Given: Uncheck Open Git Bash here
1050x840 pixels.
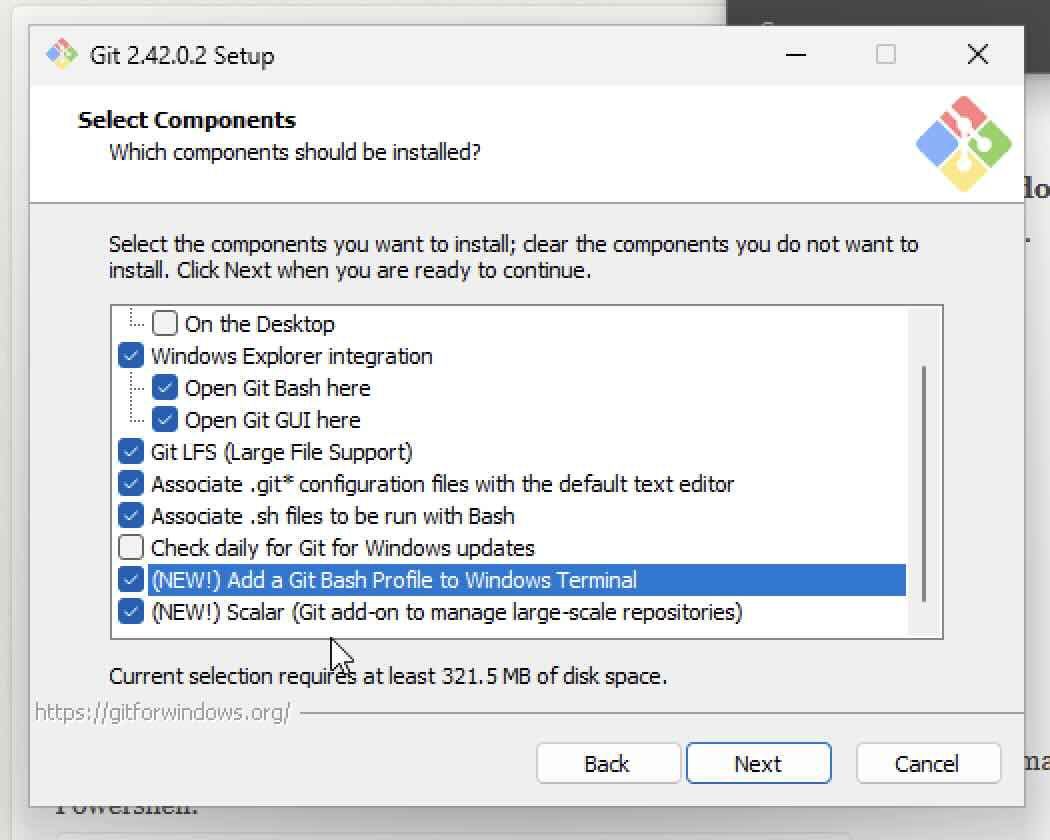Looking at the screenshot, I should [165, 387].
